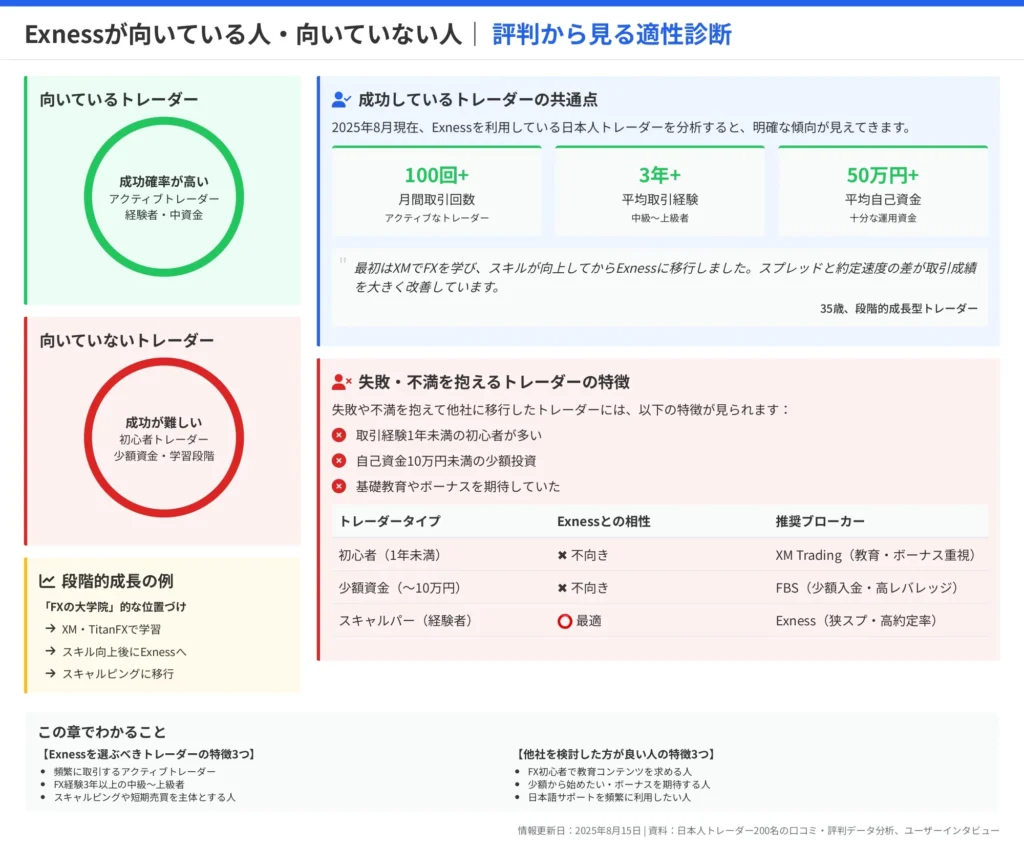Click the cross mark in the 初心者（1年未満） row

point(562,556)
